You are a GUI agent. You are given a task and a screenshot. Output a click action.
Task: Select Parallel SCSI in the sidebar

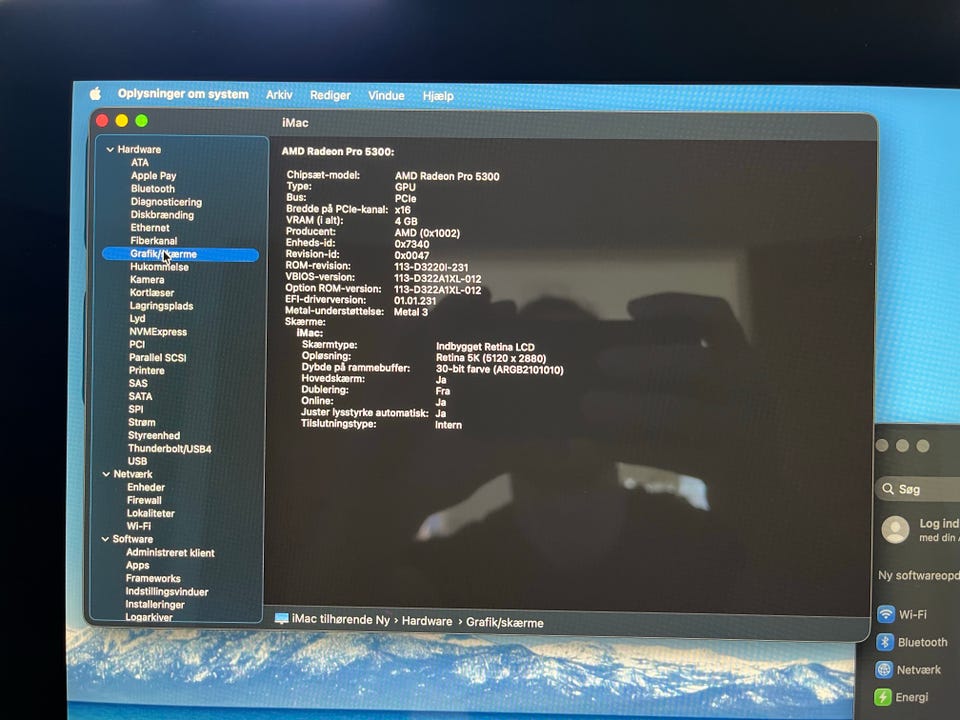[x=157, y=358]
